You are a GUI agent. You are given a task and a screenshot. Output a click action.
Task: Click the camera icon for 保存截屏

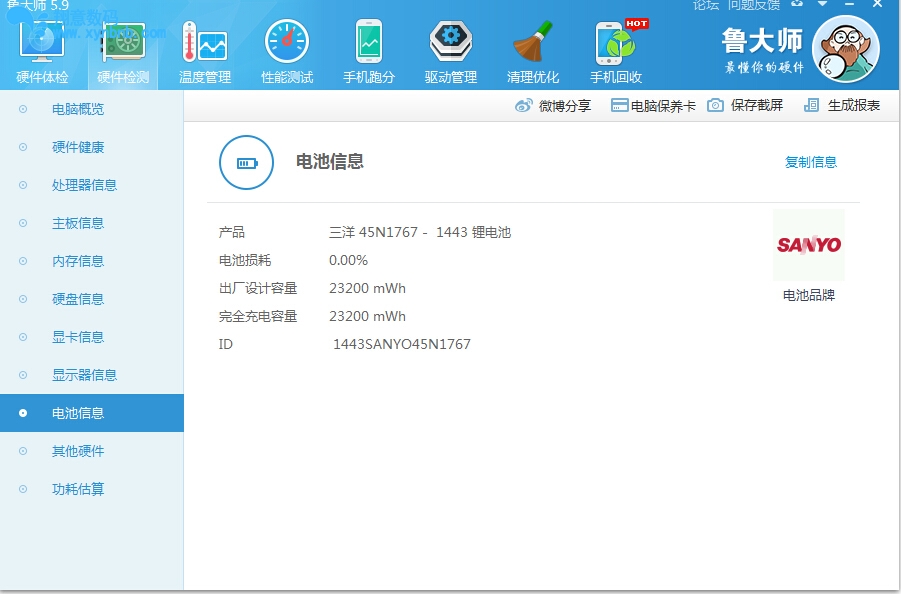pyautogui.click(x=715, y=105)
